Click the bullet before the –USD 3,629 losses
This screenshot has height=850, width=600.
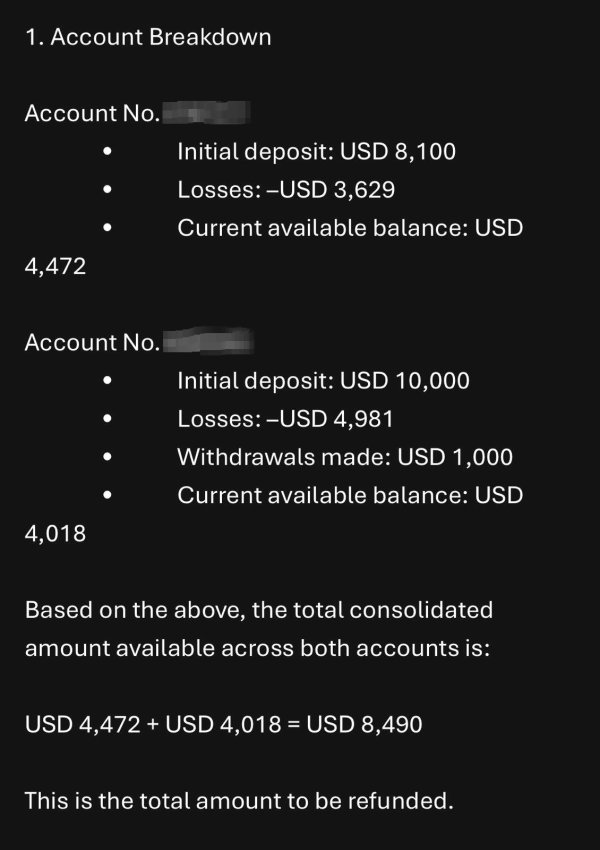click(x=106, y=191)
